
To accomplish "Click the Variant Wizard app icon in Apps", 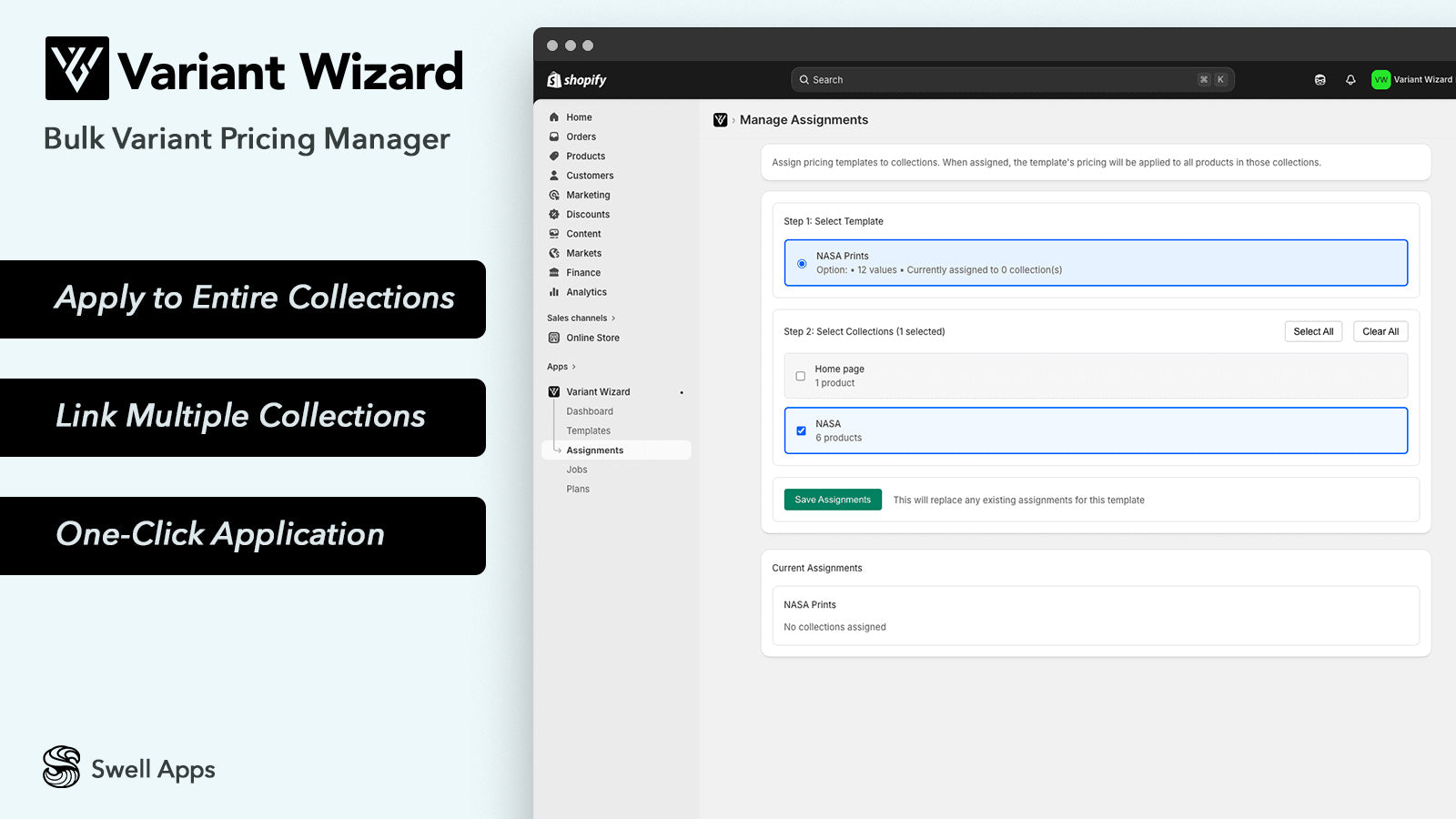I will click(554, 391).
